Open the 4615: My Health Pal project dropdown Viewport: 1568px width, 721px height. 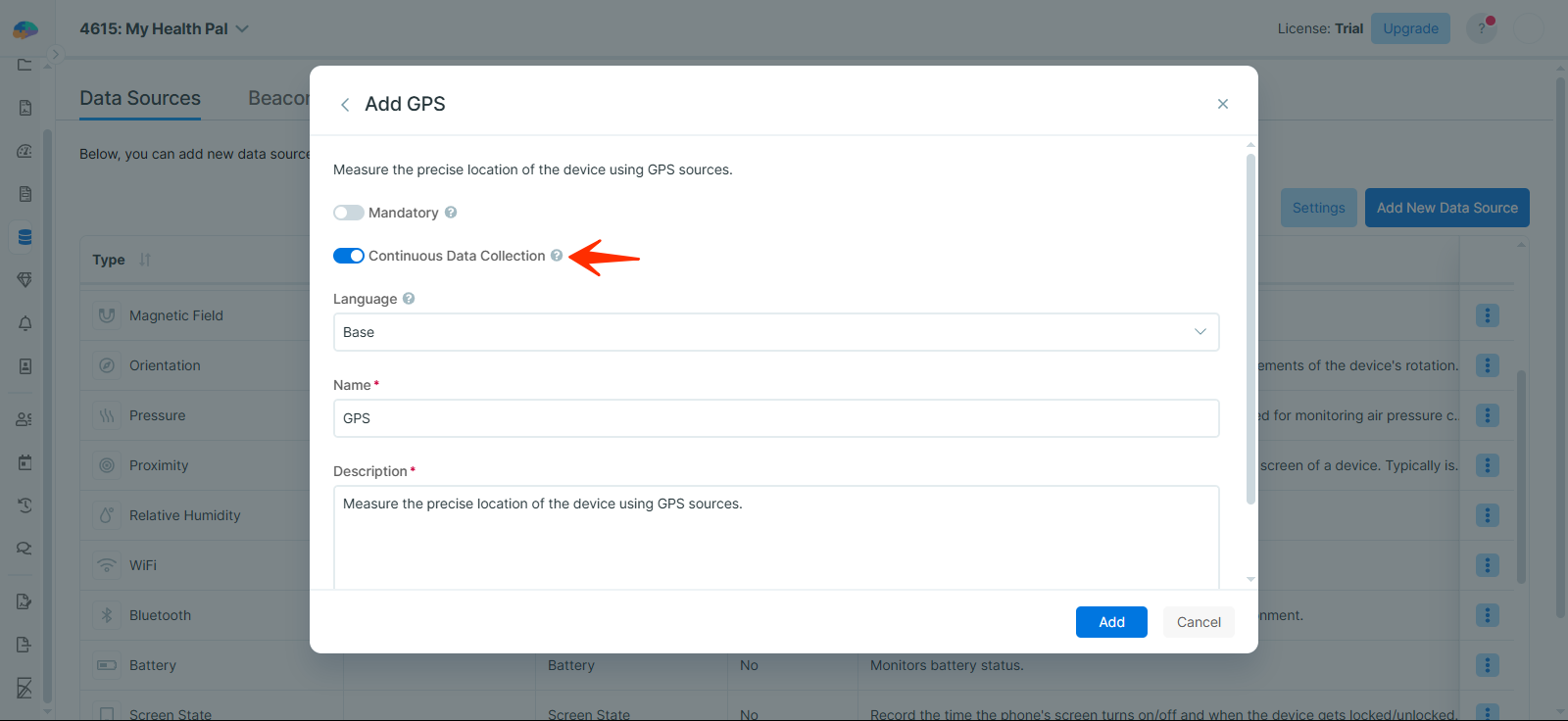[164, 28]
